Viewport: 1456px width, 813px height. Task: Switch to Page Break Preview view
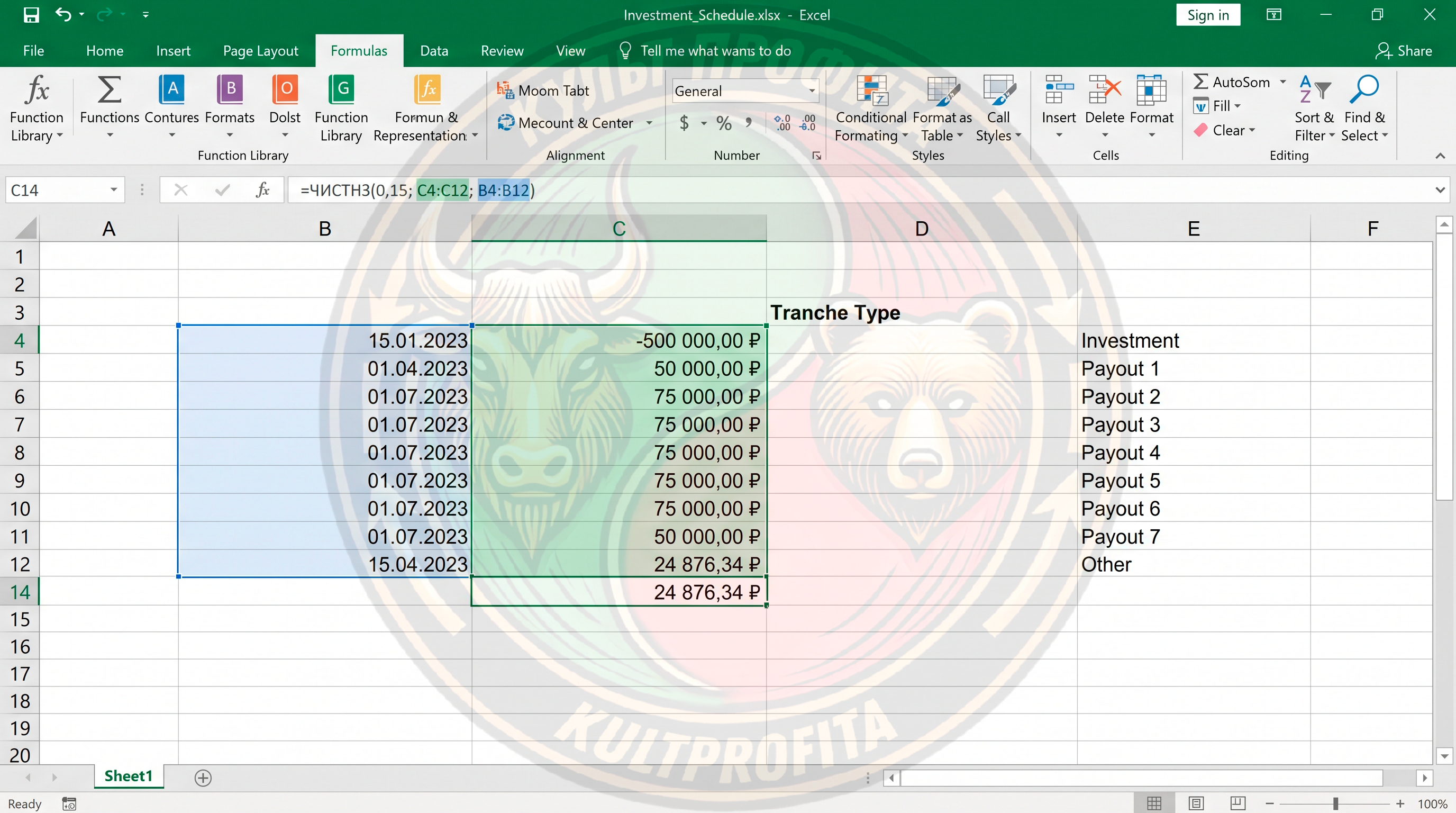pyautogui.click(x=1238, y=803)
